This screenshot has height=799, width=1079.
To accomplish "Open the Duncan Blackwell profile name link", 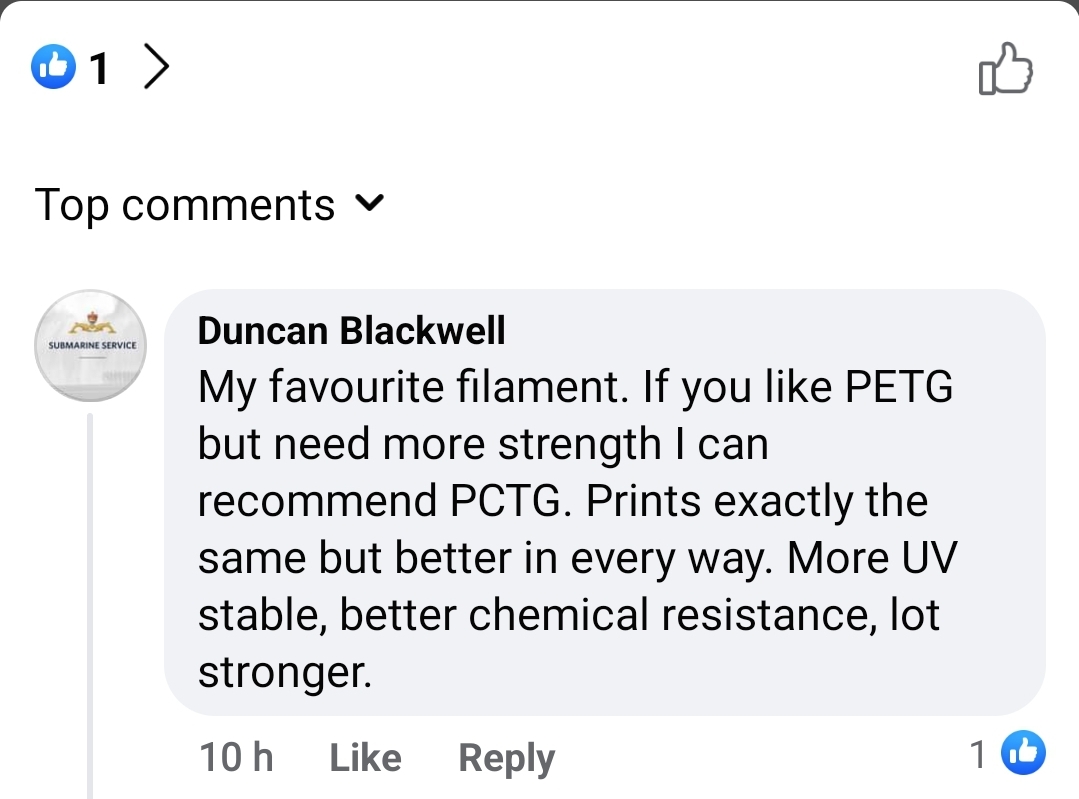I will [x=351, y=330].
